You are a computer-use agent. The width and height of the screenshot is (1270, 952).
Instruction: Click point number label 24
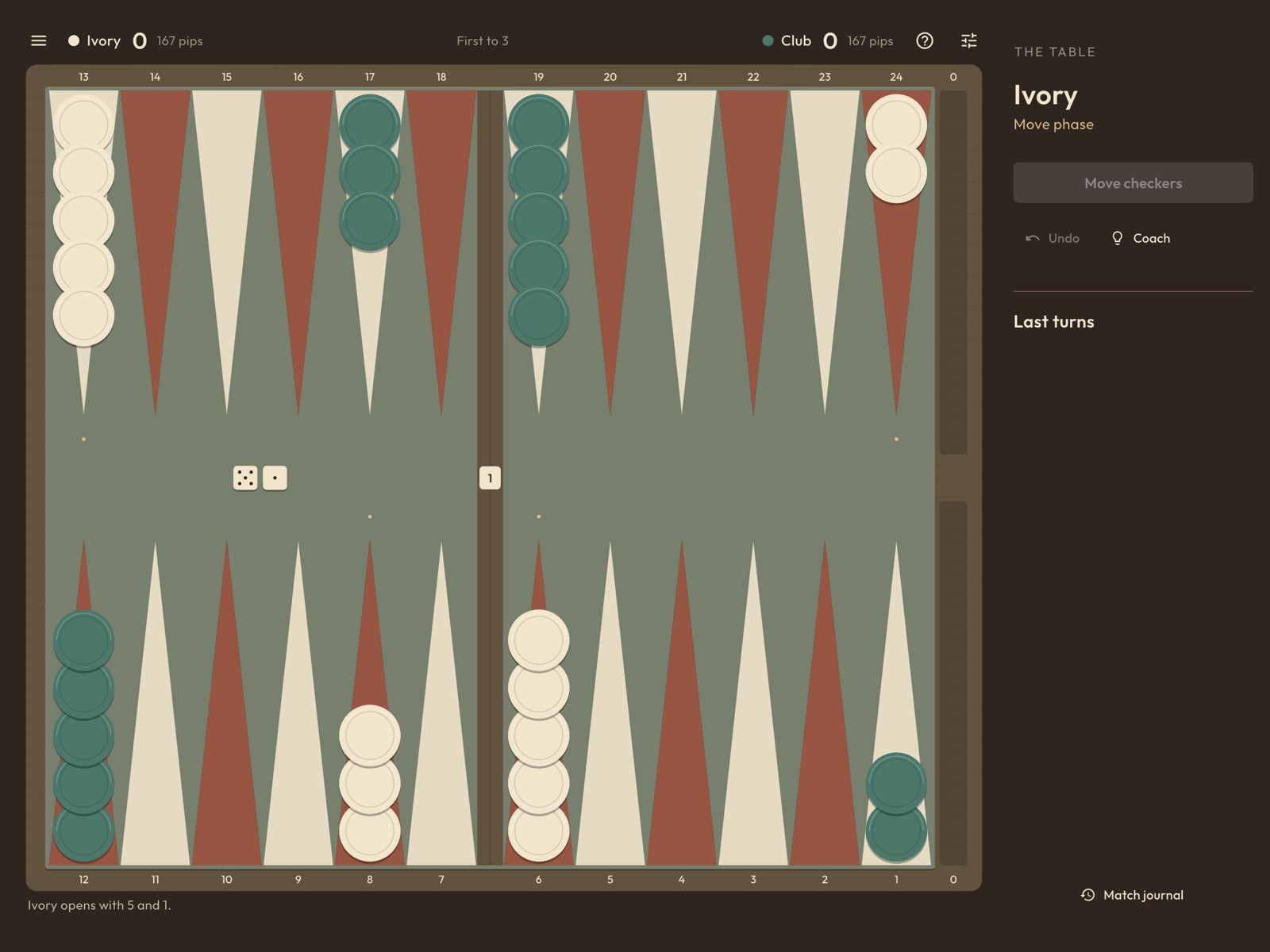coord(896,77)
